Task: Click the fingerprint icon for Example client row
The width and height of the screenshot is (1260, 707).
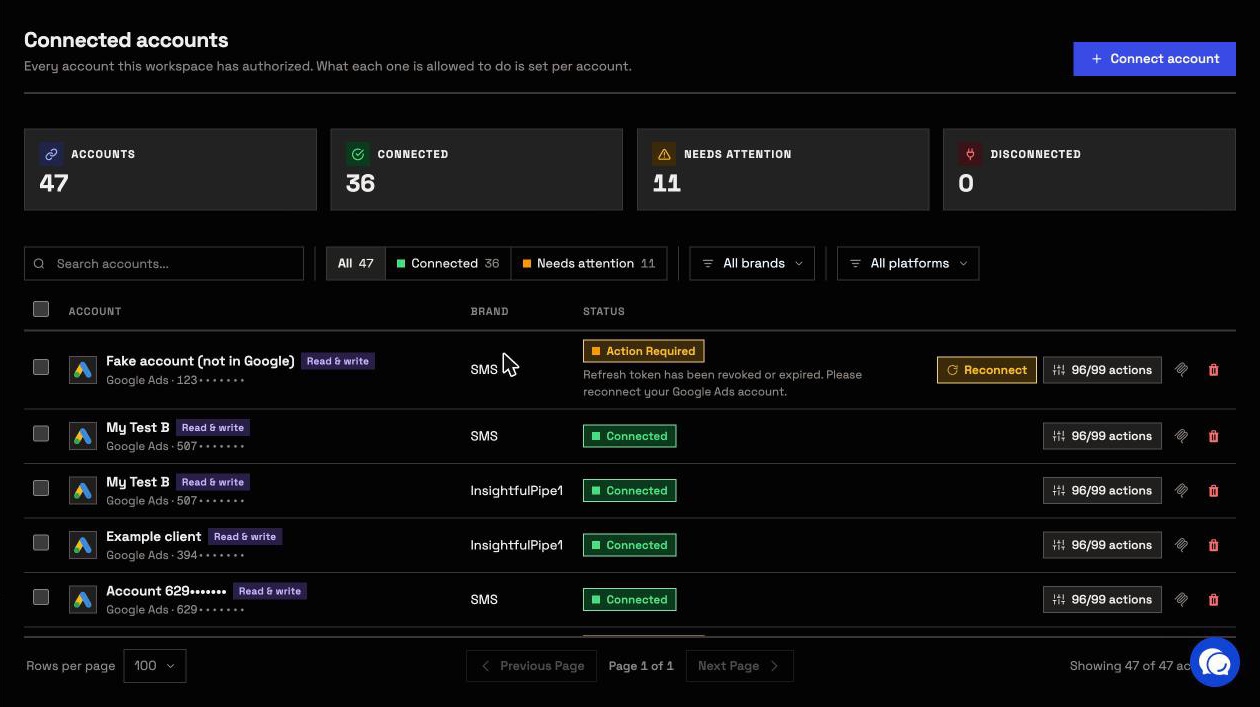Action: pyautogui.click(x=1181, y=545)
